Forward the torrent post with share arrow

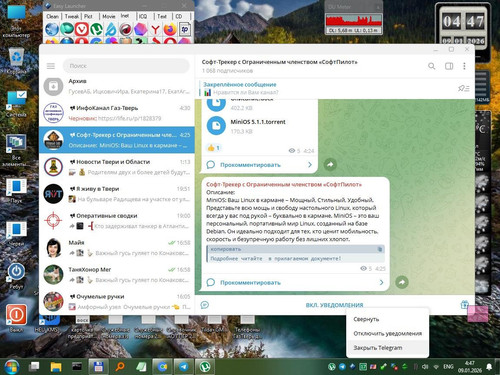tap(330, 164)
